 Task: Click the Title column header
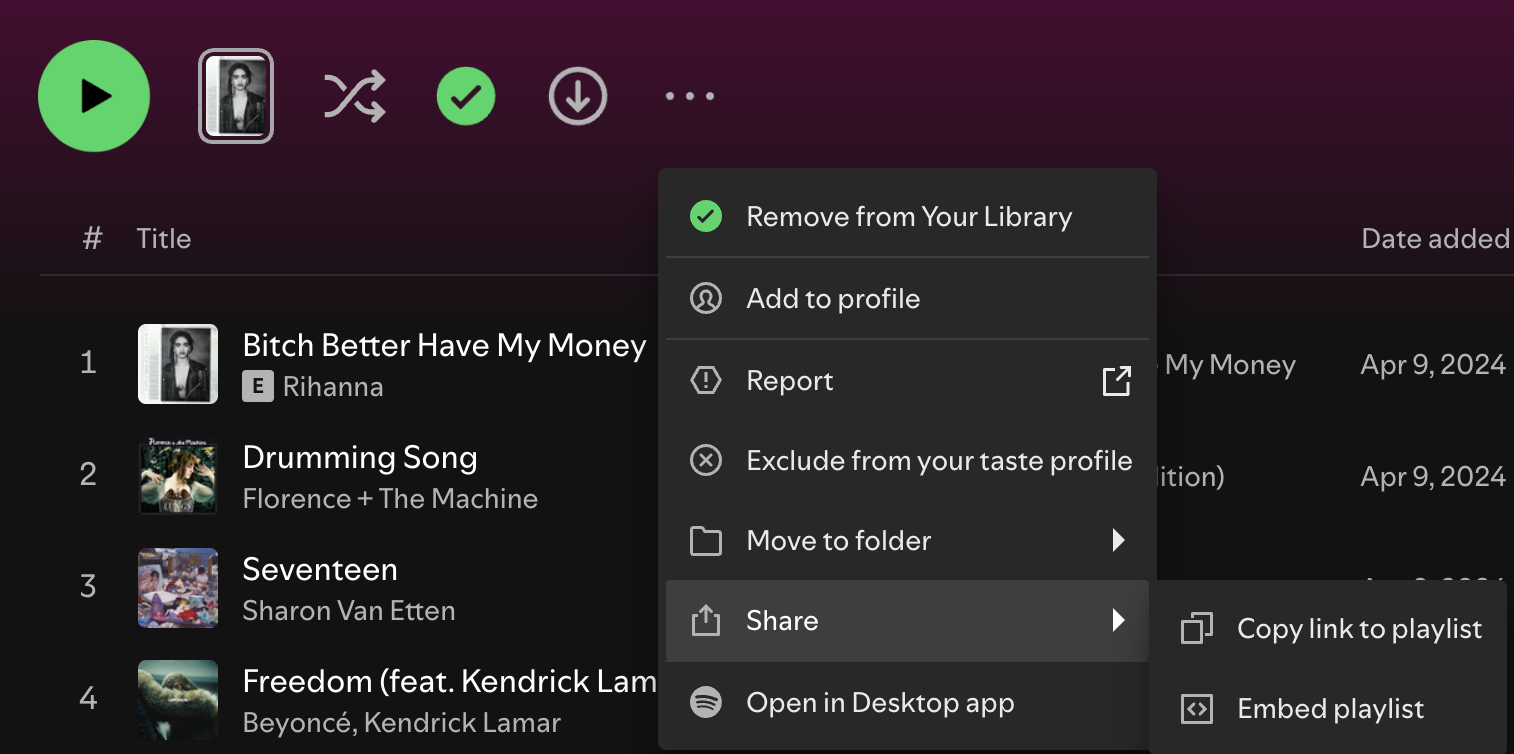coord(164,239)
